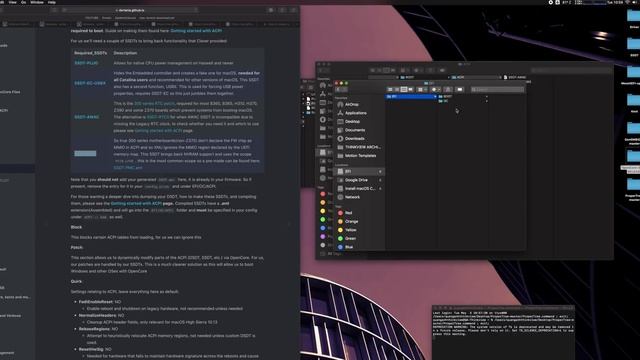Select EFI folder in first Finder column
The width and height of the screenshot is (640, 360).
pos(411,96)
